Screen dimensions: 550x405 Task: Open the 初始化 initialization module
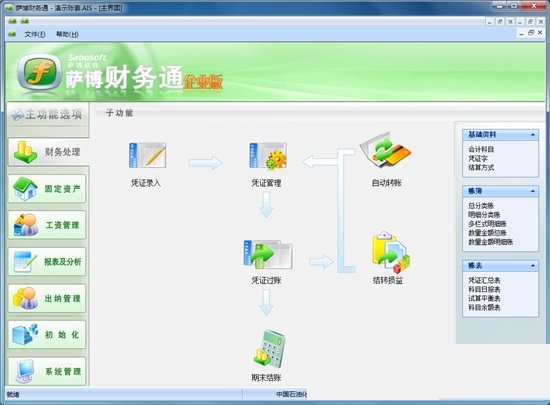(47, 335)
